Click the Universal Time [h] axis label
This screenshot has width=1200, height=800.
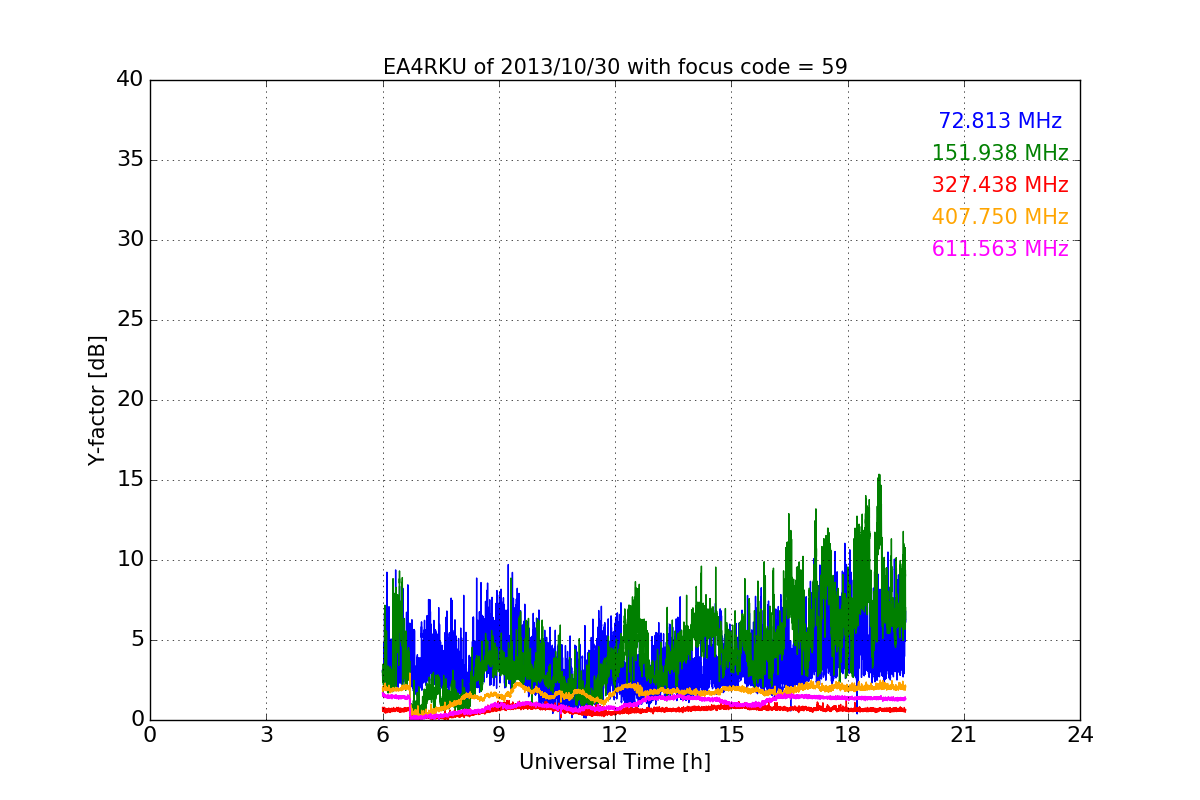tap(615, 762)
